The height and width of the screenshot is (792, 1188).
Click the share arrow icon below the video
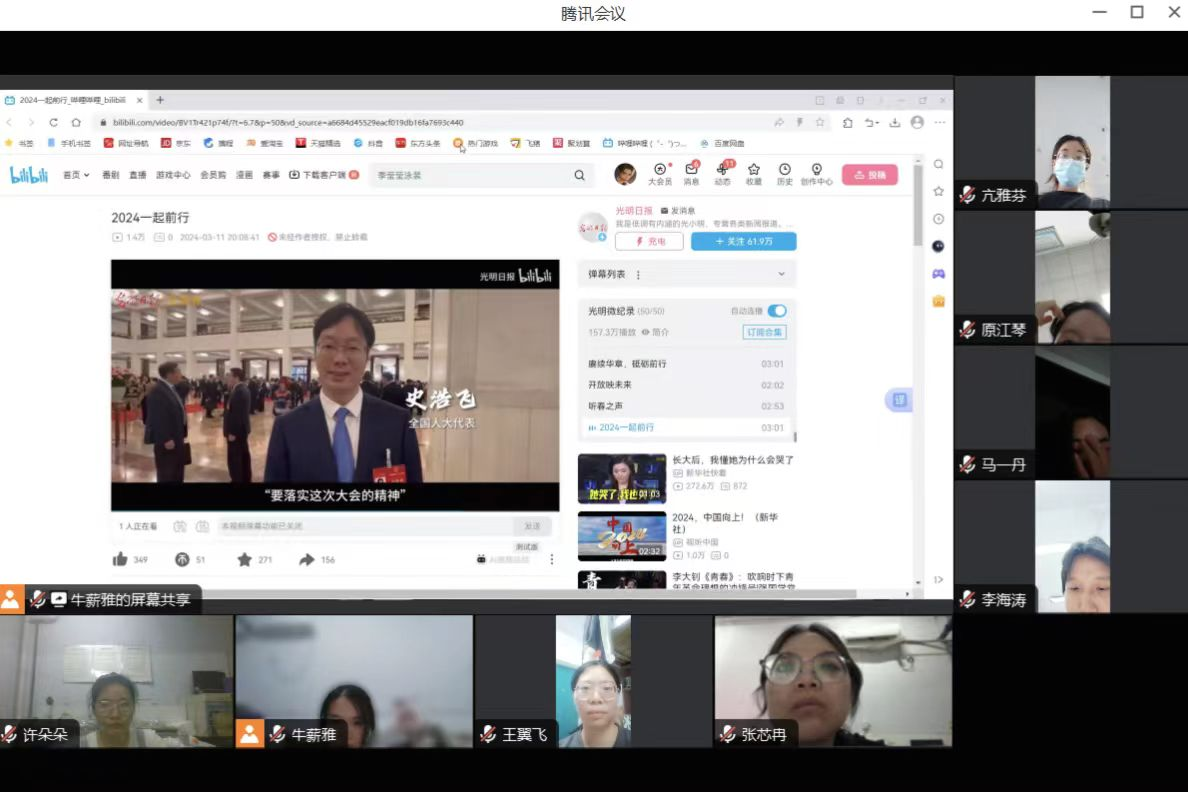coord(307,560)
